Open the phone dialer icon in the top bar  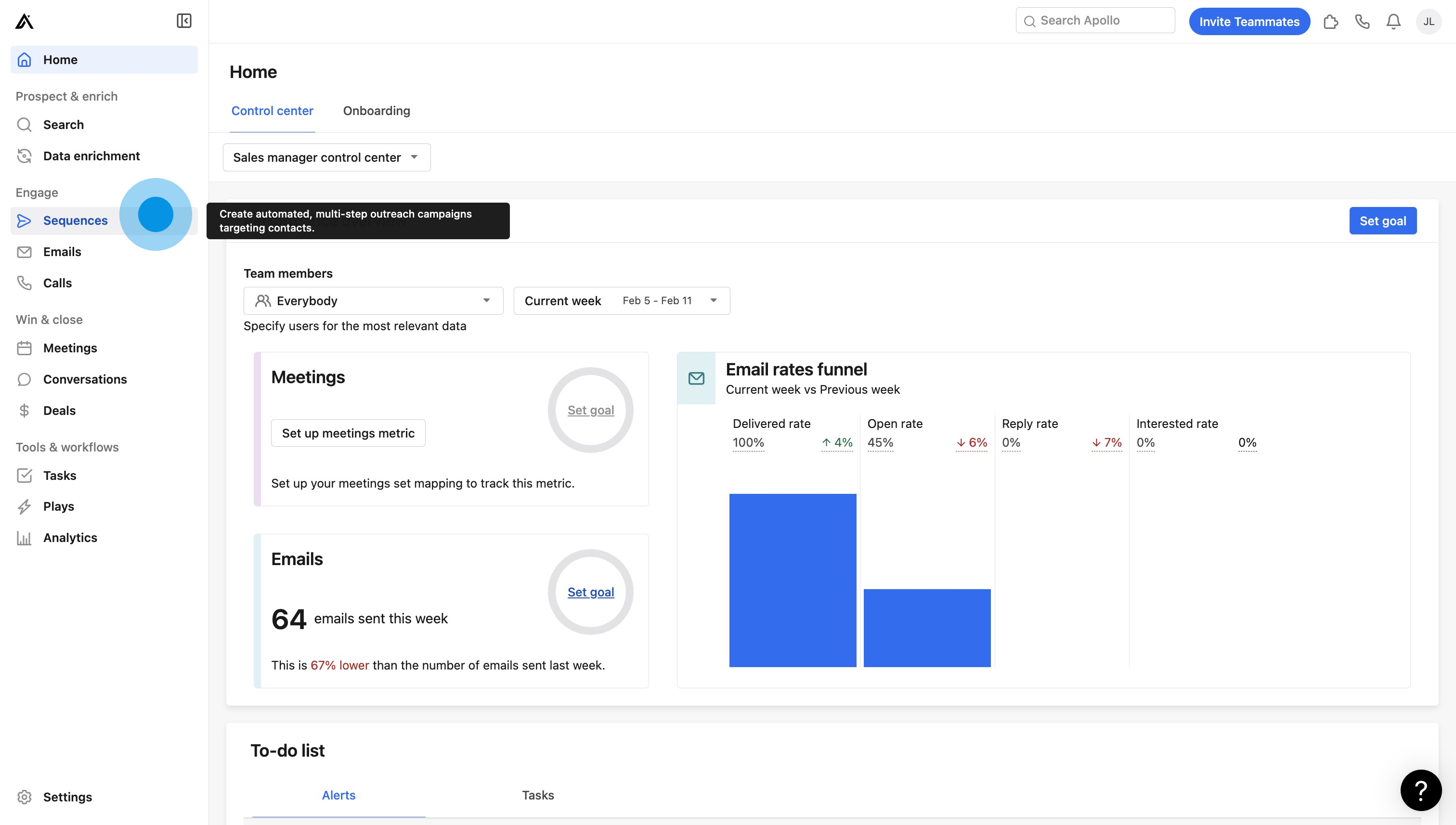[x=1362, y=22]
